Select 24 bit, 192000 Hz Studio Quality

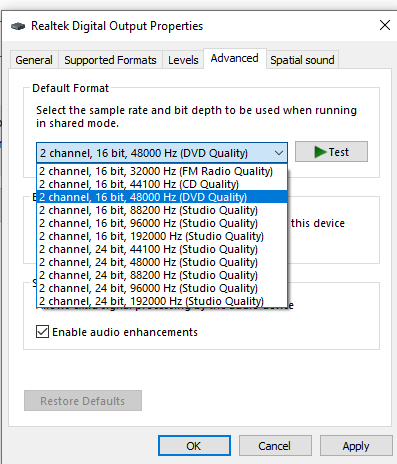(162, 301)
